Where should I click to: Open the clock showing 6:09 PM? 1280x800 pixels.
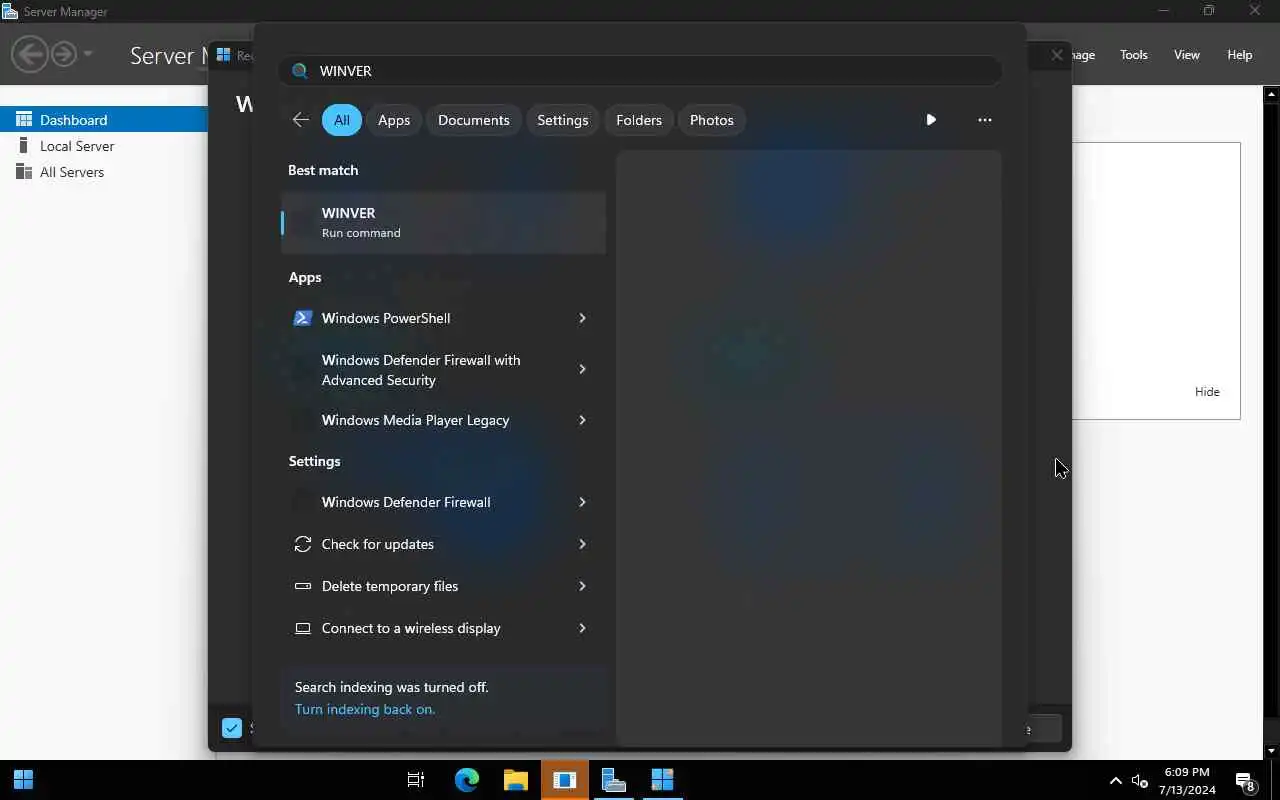1187,781
